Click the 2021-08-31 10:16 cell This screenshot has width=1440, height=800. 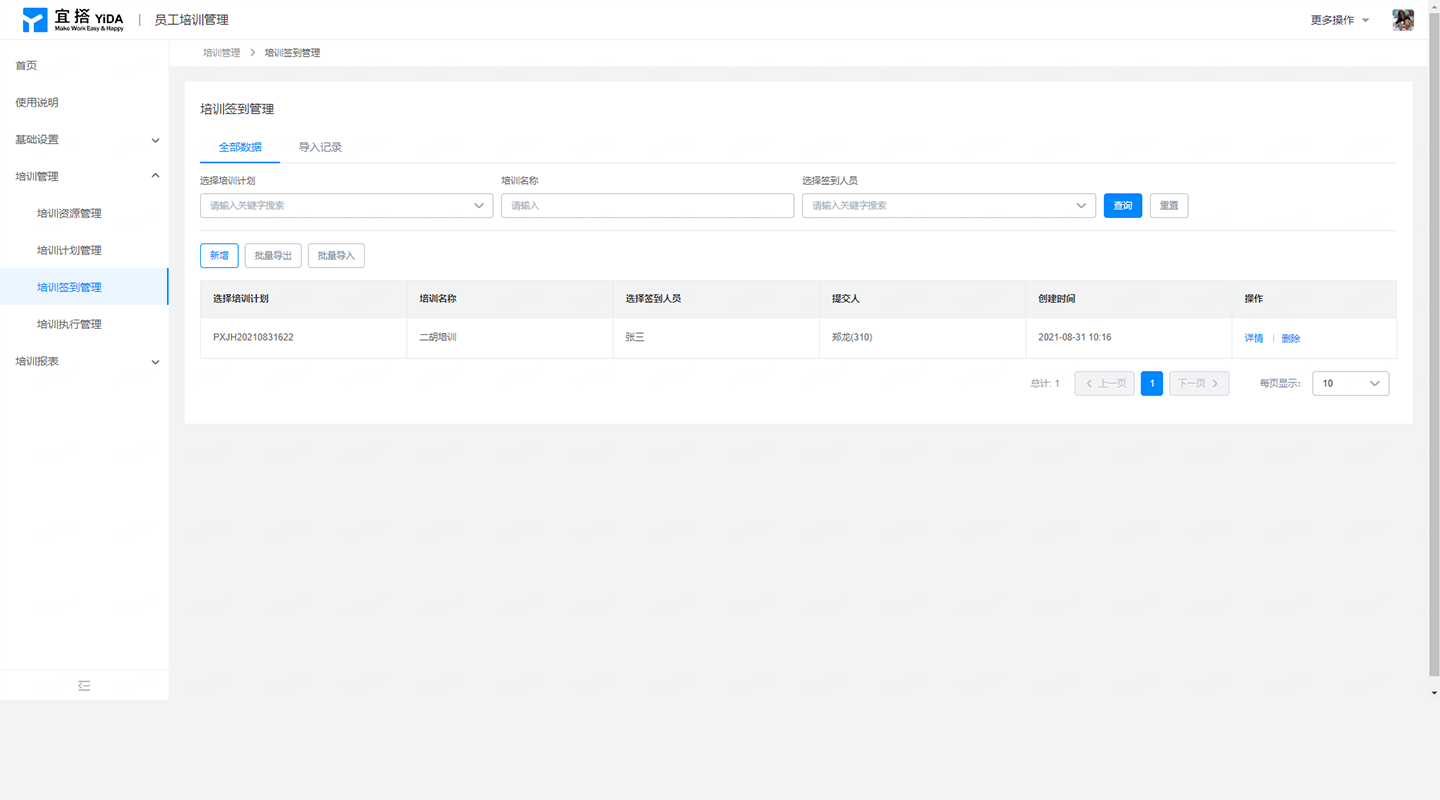tap(1128, 338)
